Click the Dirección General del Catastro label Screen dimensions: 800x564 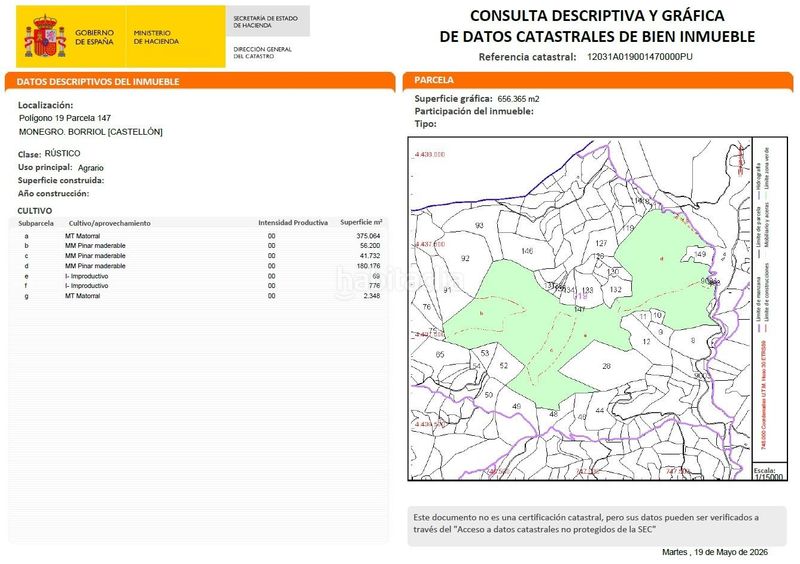262,53
